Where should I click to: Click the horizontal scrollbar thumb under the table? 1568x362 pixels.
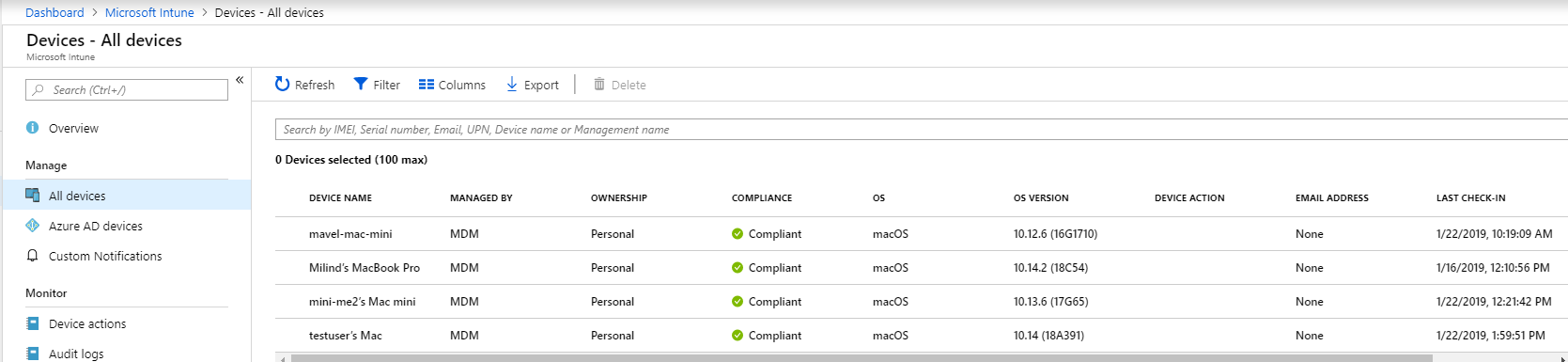862,358
